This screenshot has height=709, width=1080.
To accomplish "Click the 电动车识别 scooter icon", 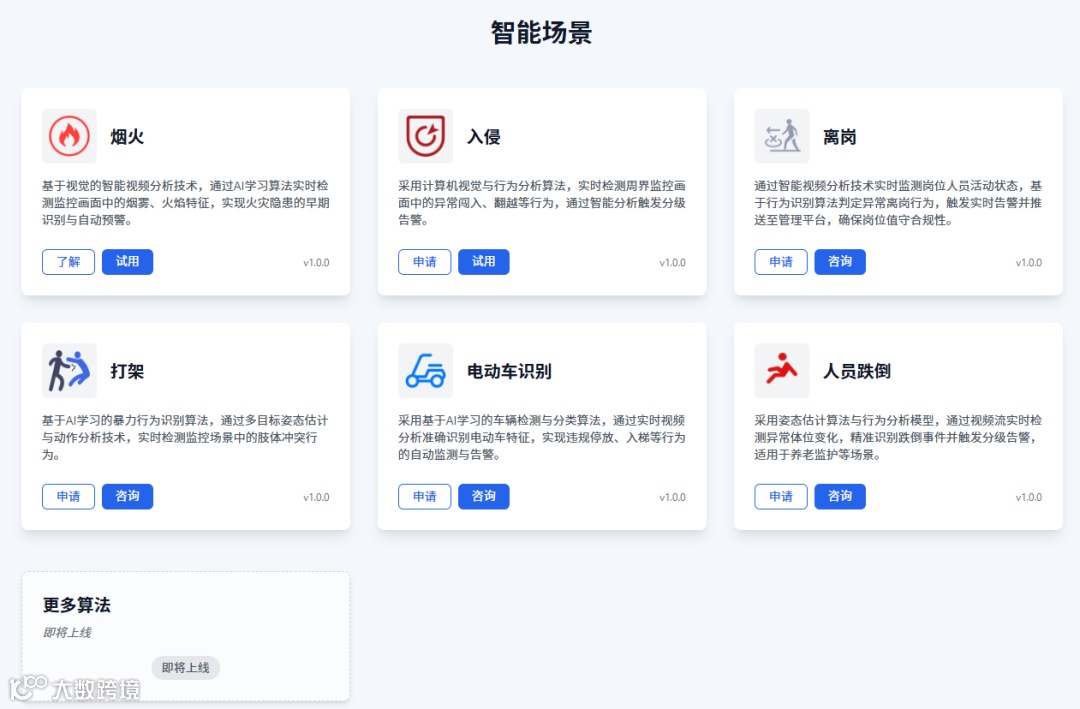I will [x=424, y=371].
